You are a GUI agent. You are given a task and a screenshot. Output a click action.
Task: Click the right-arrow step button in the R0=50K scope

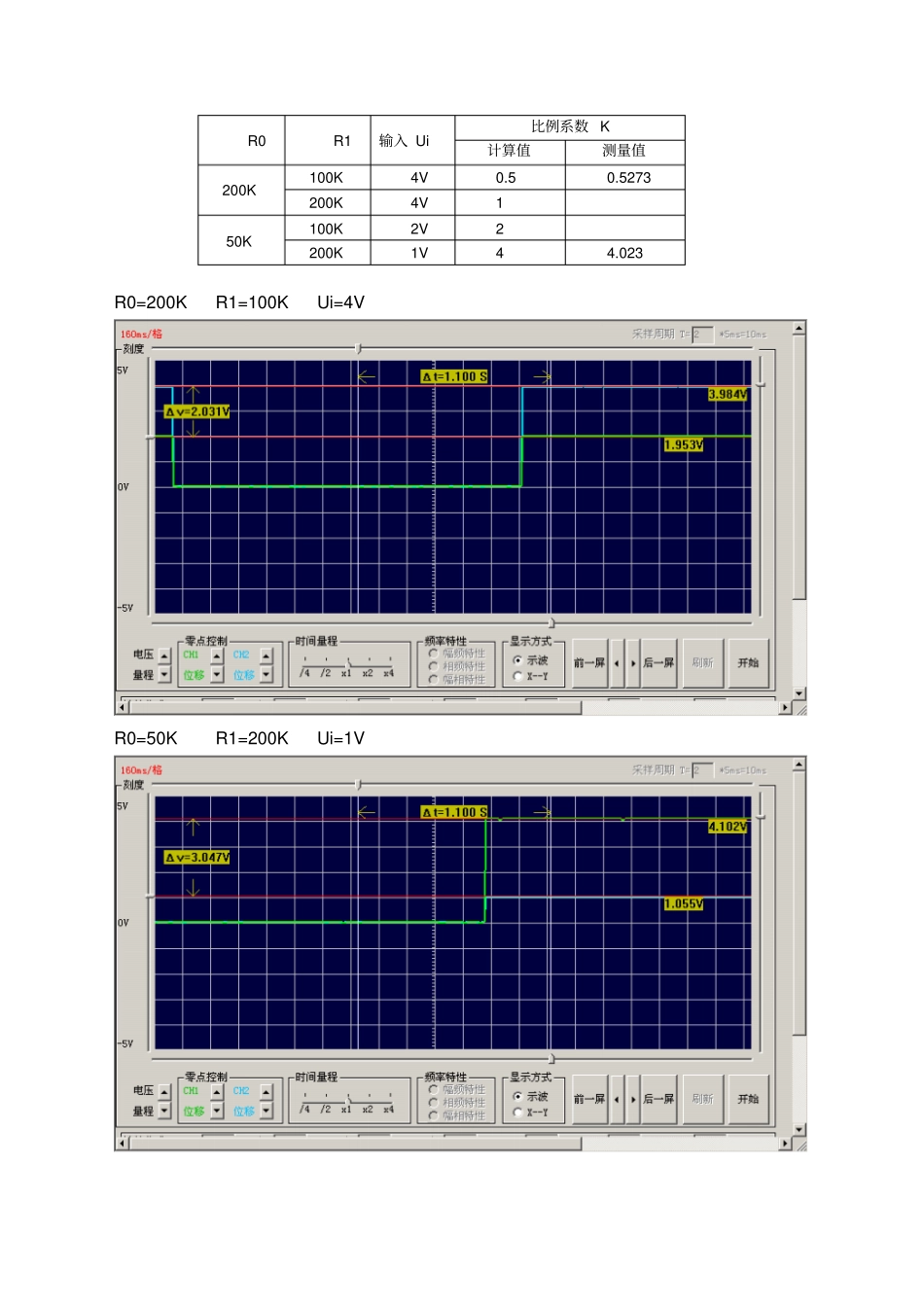click(x=633, y=1099)
